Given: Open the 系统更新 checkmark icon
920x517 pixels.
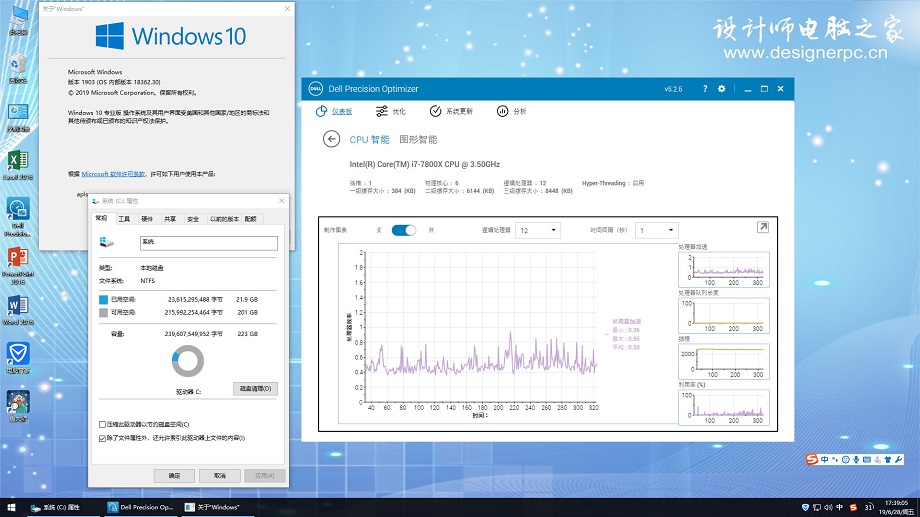Looking at the screenshot, I should tap(435, 111).
